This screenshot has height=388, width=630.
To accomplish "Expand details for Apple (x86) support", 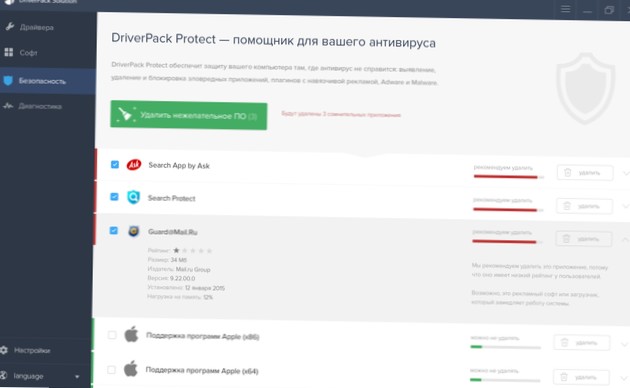I will (x=624, y=344).
